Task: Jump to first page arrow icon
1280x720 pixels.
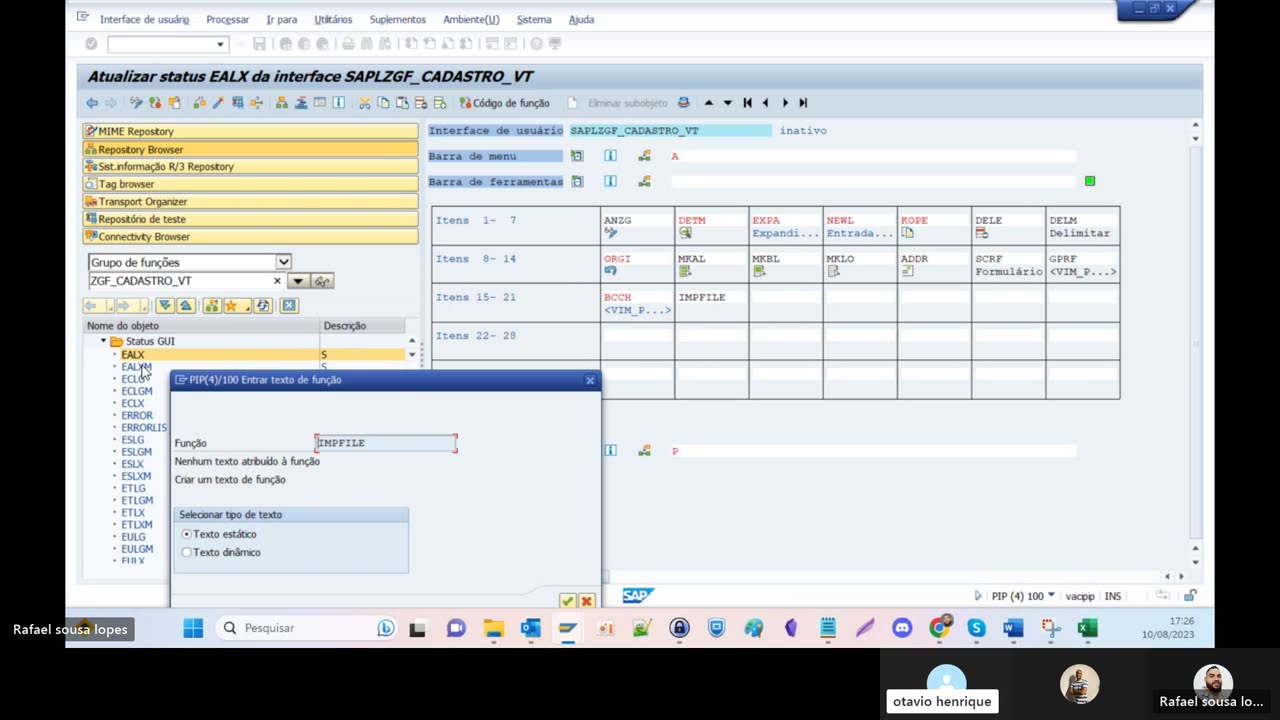Action: click(x=747, y=103)
